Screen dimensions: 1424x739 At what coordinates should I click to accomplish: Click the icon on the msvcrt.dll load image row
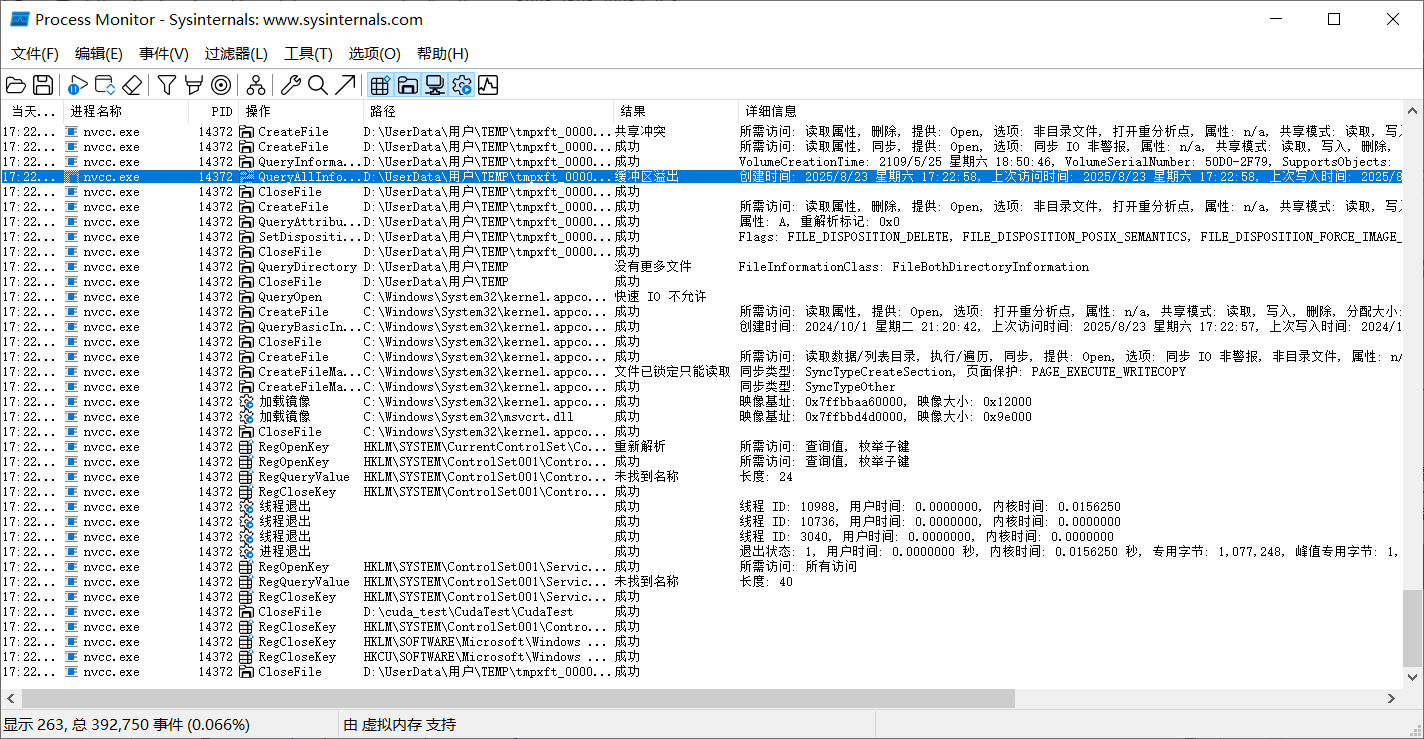tap(247, 417)
